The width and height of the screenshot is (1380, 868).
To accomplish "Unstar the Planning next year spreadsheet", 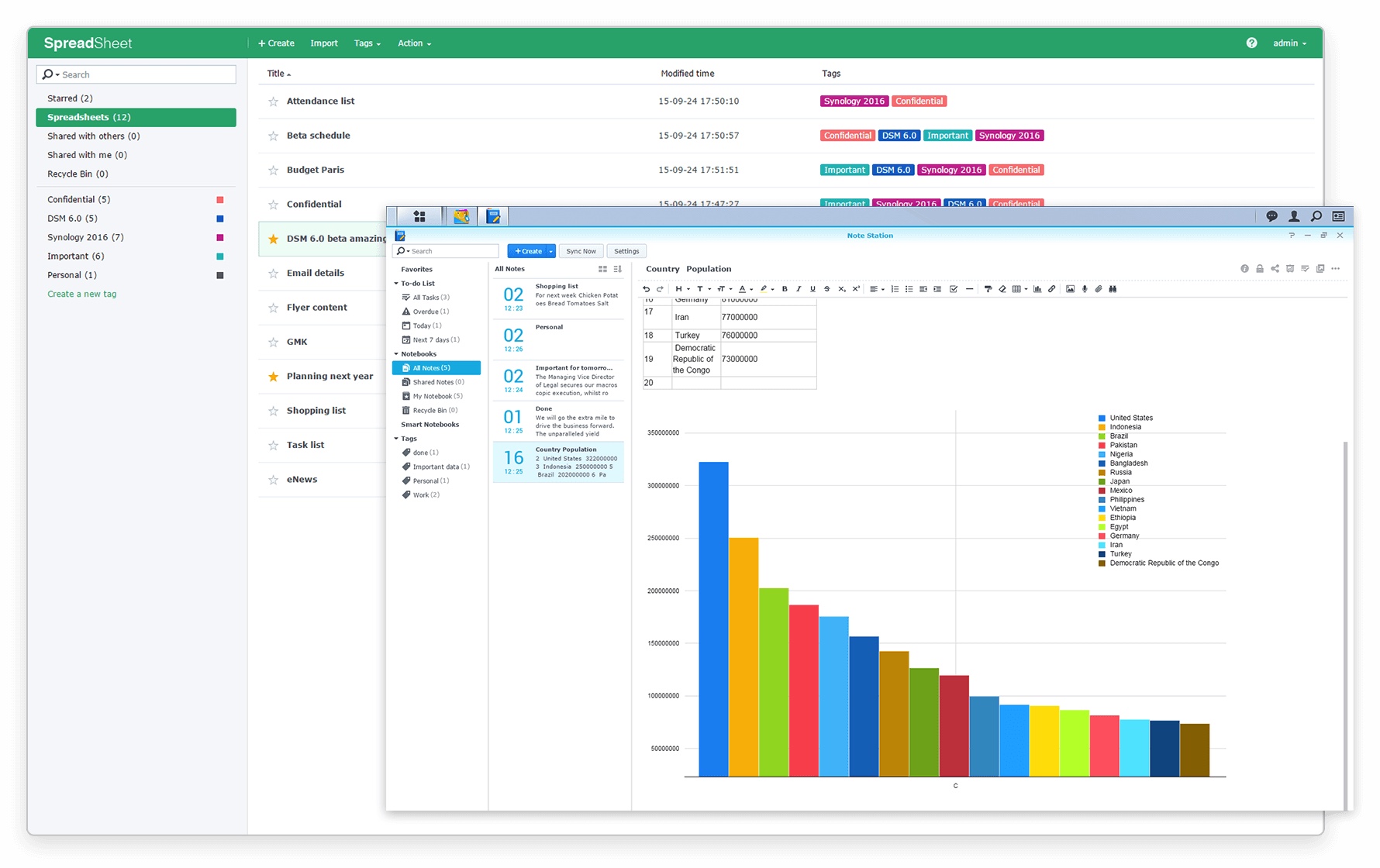I will [x=273, y=377].
